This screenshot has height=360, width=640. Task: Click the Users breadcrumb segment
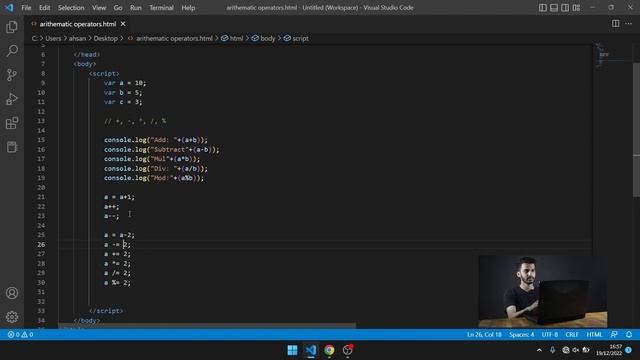coord(53,38)
